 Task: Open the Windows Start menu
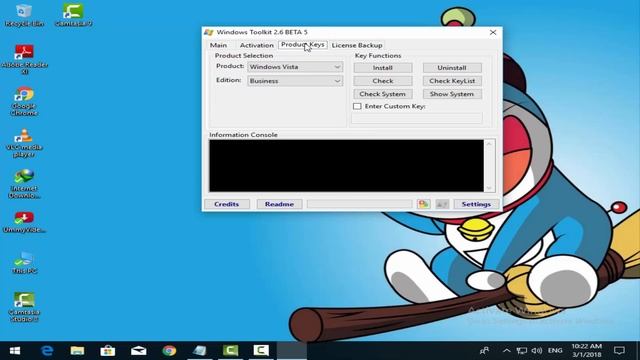[x=15, y=351]
